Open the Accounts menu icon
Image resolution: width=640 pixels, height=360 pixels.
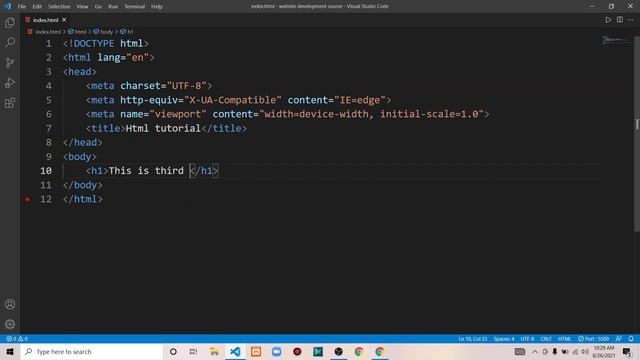[10, 304]
